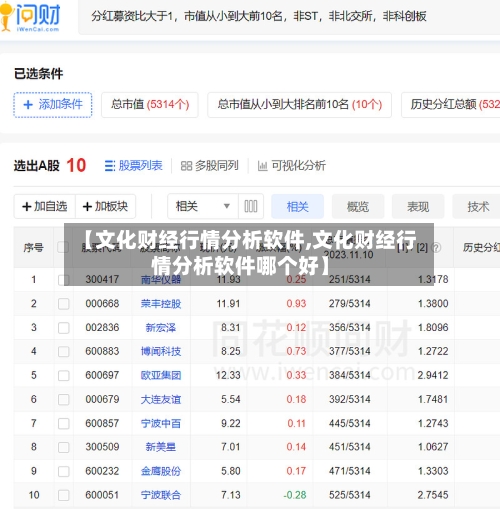The image size is (500, 509).
Task: Click stock code 600697
Action: click(102, 375)
